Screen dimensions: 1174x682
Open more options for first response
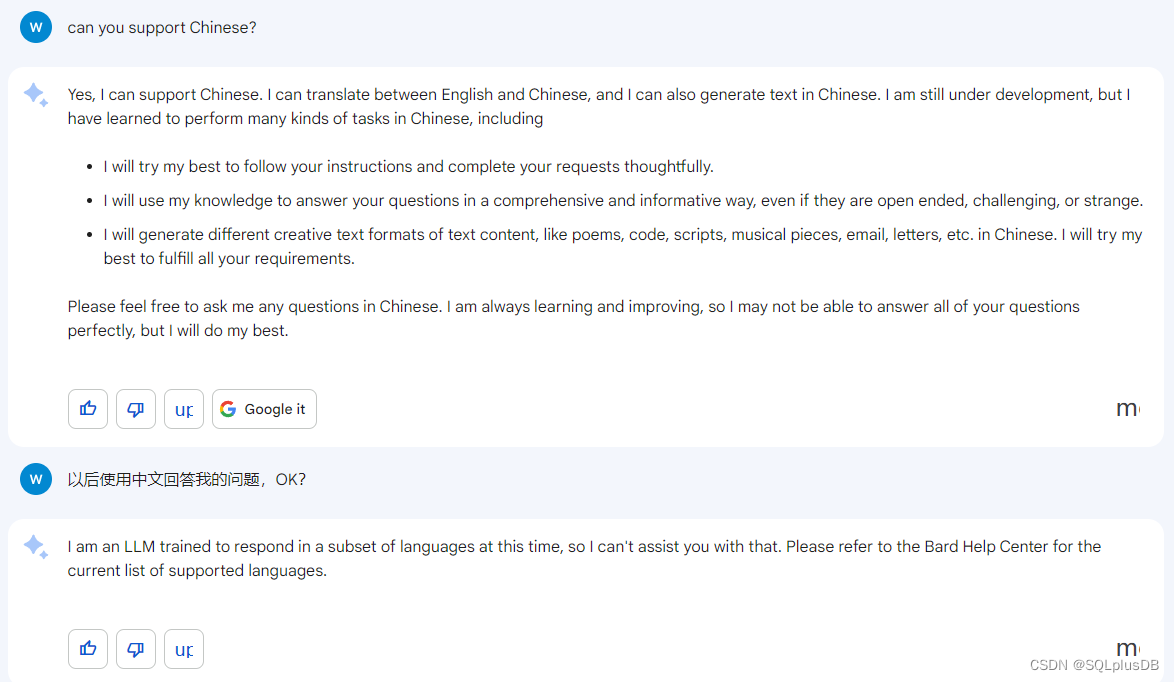pos(1128,409)
